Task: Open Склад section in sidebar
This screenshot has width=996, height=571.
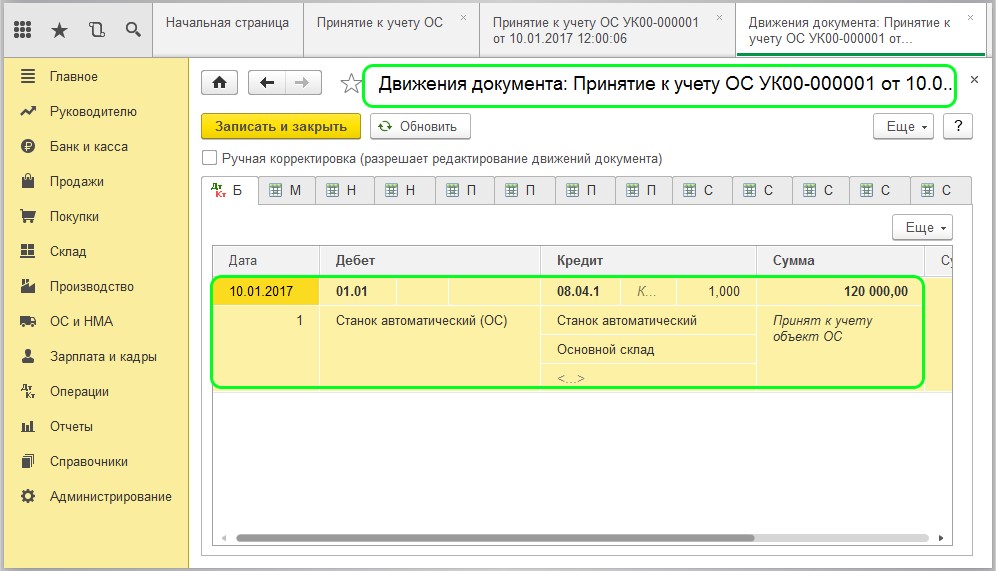Action: [x=67, y=252]
